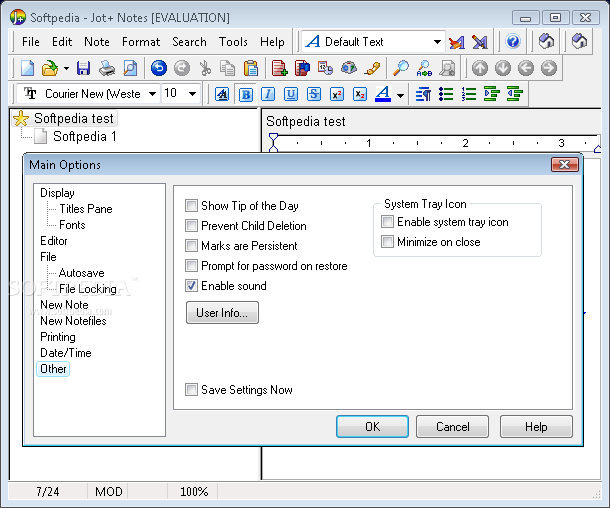Select File Locking options category
Screen dimensions: 610x508
(x=88, y=289)
